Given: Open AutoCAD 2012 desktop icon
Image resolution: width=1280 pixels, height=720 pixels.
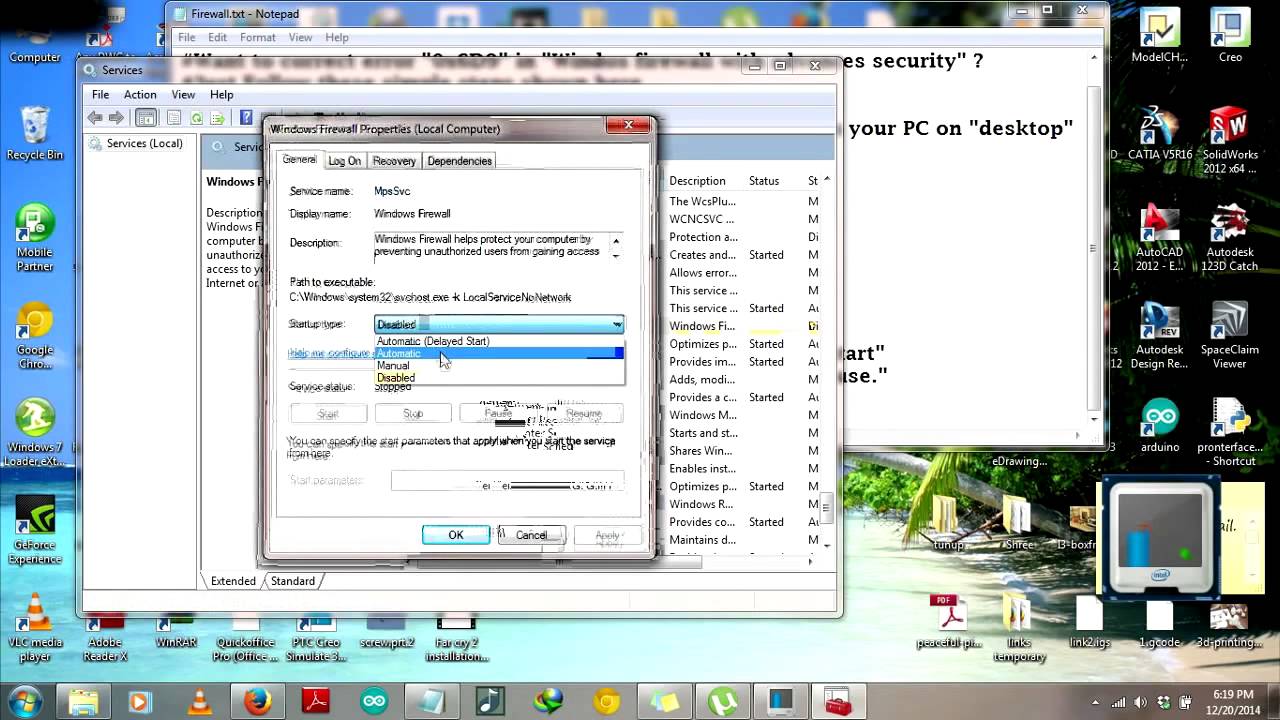Looking at the screenshot, I should [1160, 237].
